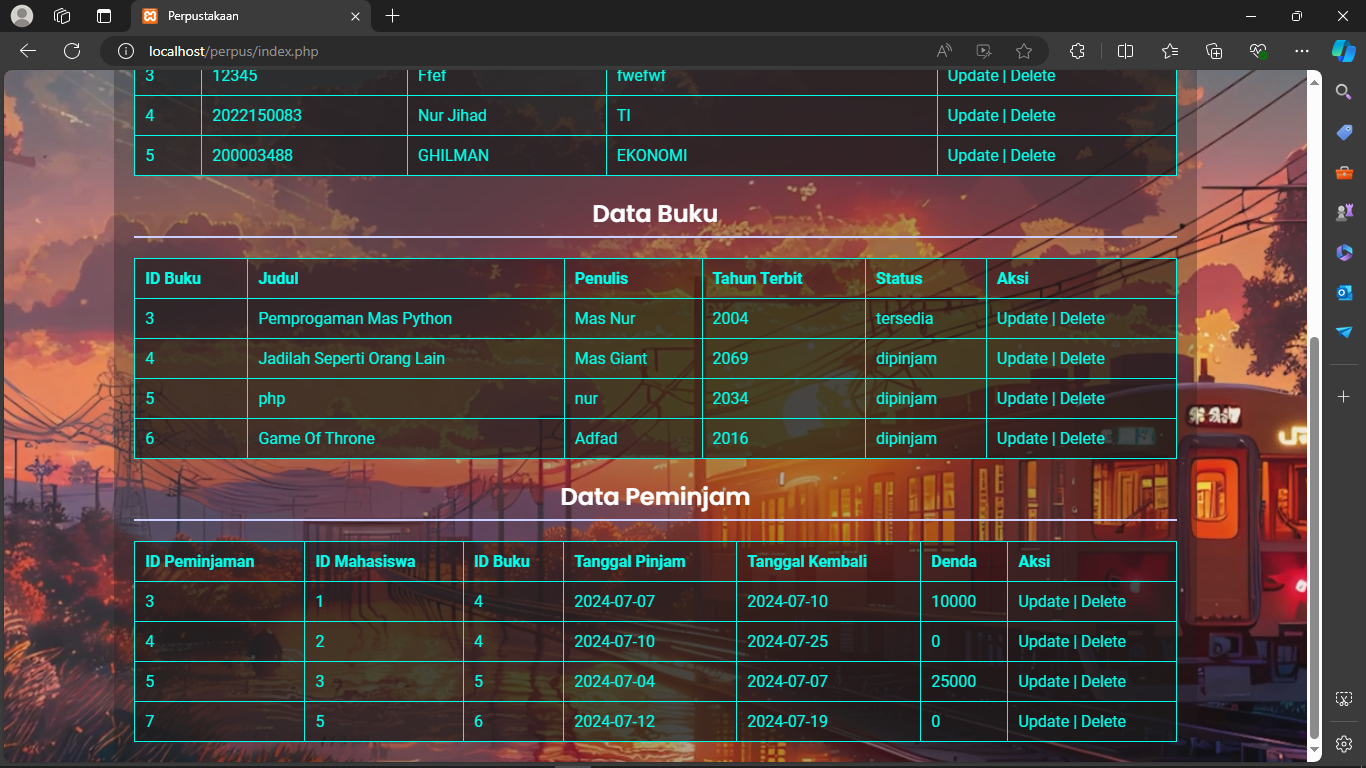Click the Extensions puzzle-piece icon
The width and height of the screenshot is (1366, 768).
pyautogui.click(x=1077, y=51)
